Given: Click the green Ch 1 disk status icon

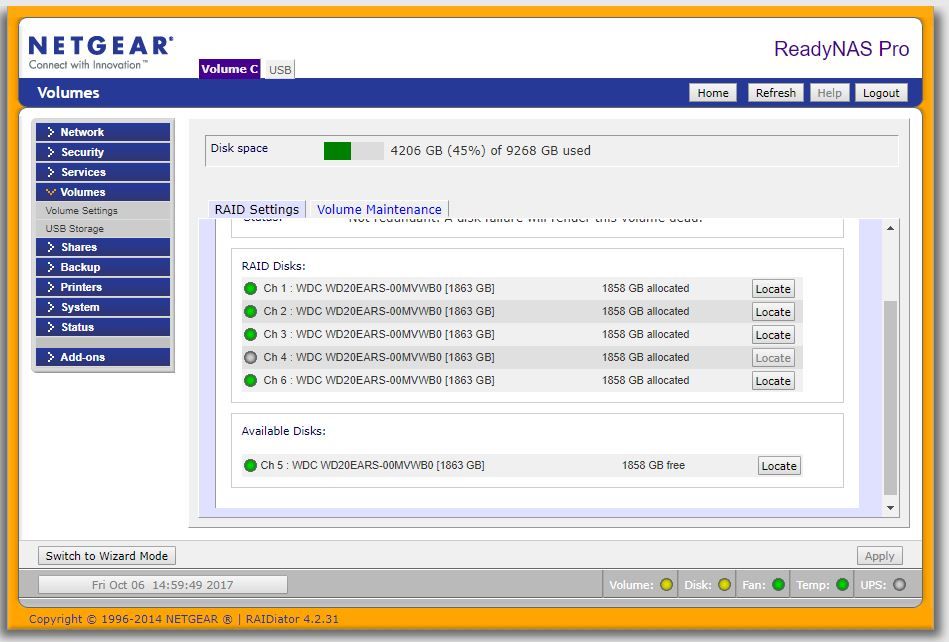Looking at the screenshot, I should (251, 289).
